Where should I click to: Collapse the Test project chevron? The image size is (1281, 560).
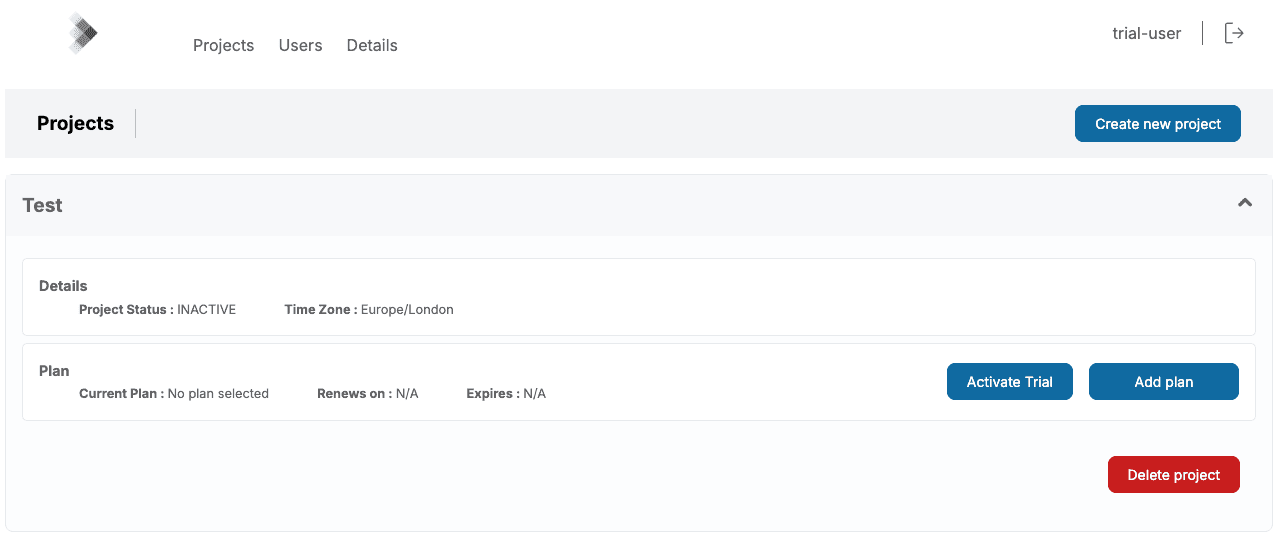pyautogui.click(x=1245, y=203)
